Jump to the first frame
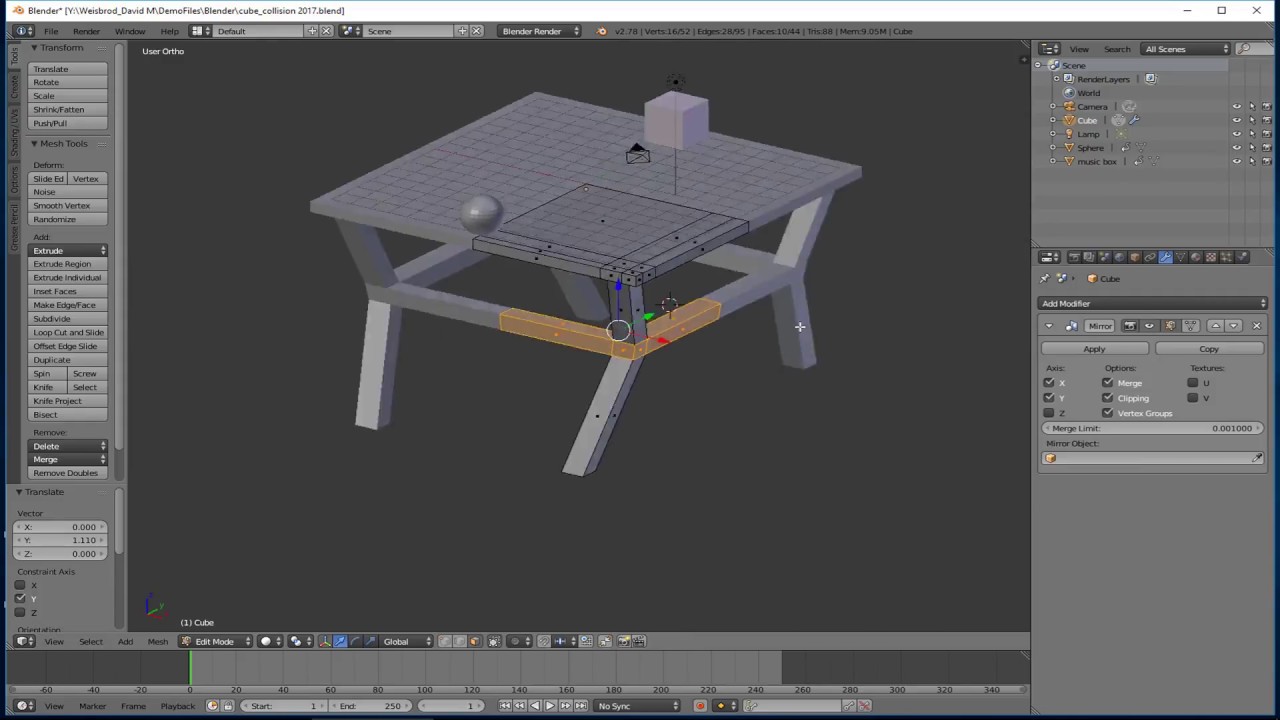Viewport: 1280px width, 720px height. coord(504,706)
